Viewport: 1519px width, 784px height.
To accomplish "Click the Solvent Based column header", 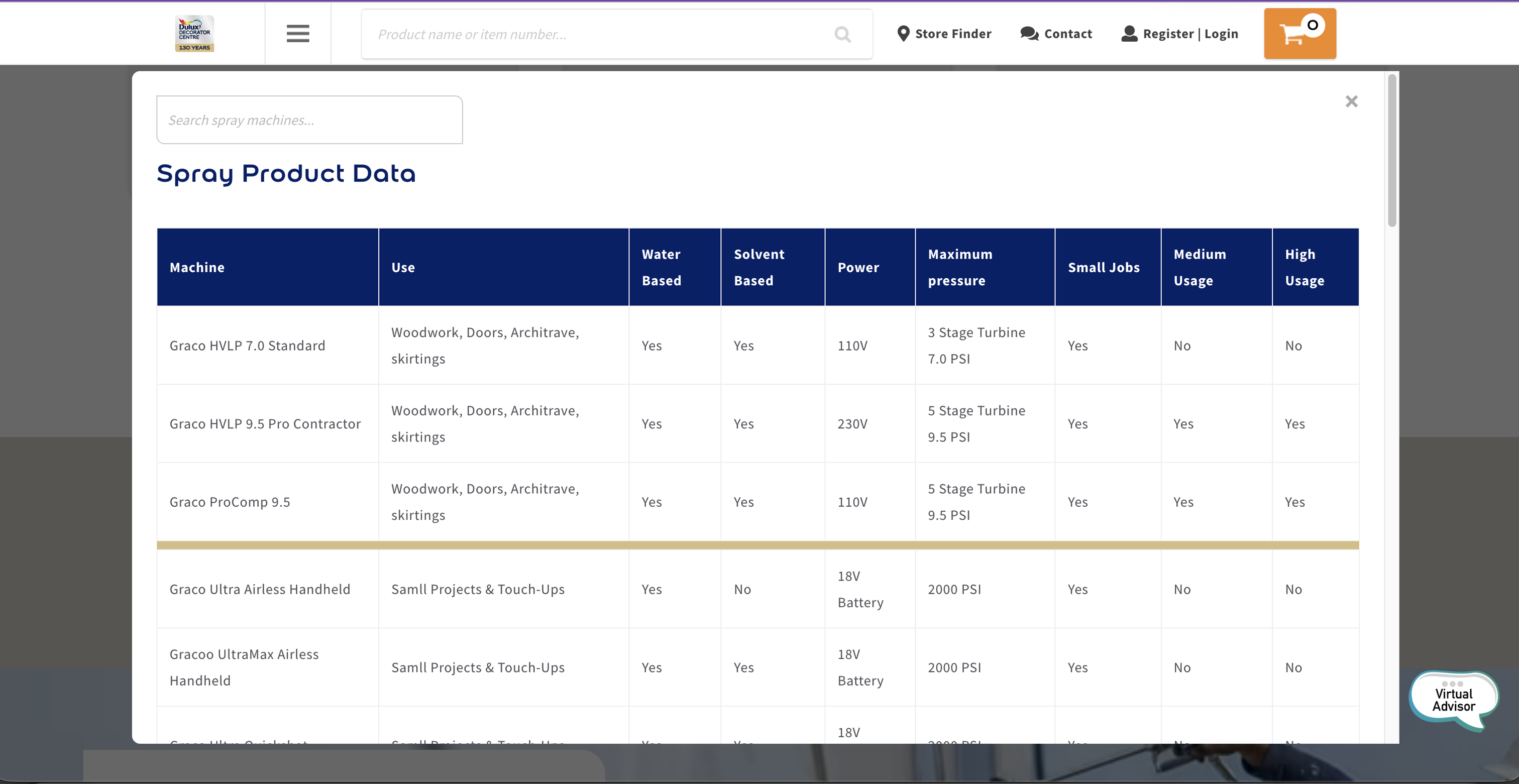I will click(758, 268).
